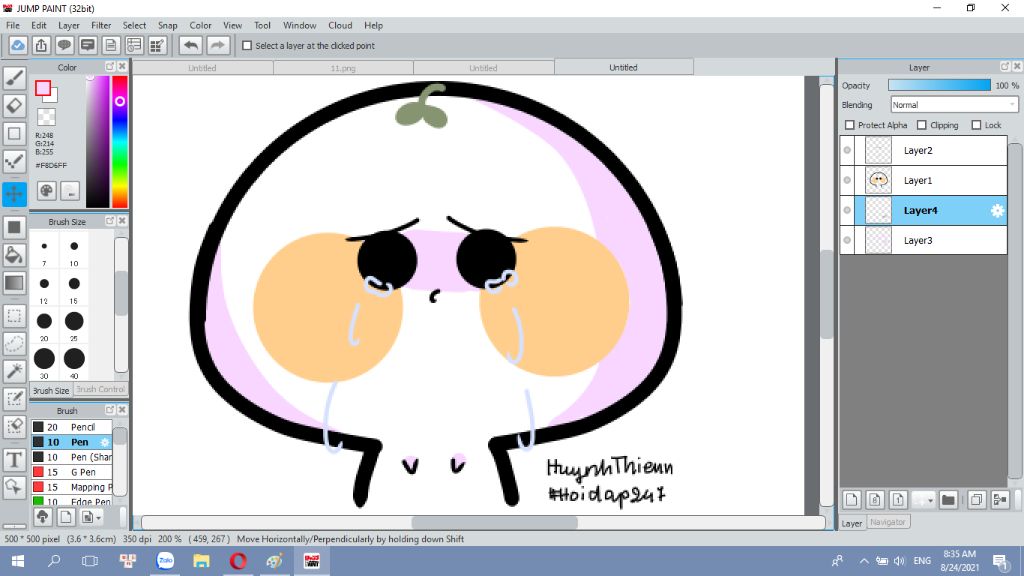The height and width of the screenshot is (576, 1024).
Task: Click the export/share toolbar icon
Action: pos(41,46)
